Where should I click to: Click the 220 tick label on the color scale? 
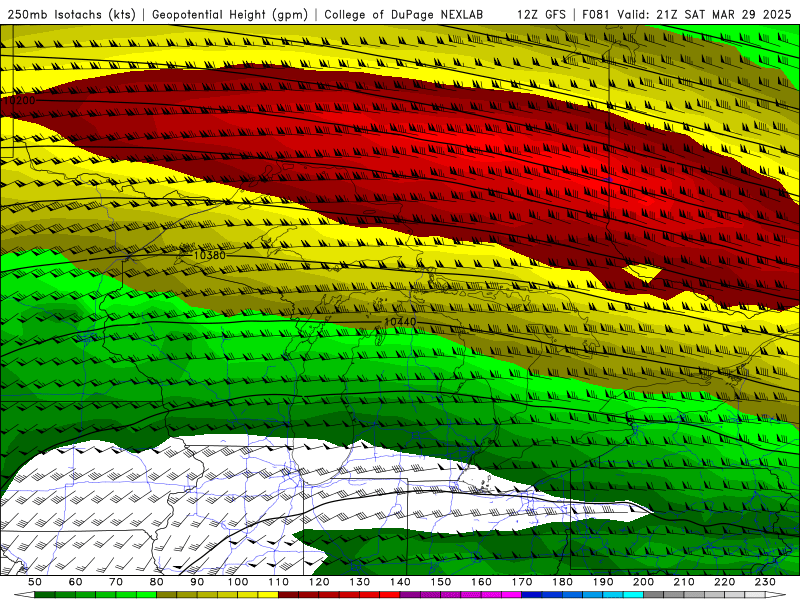click(x=724, y=582)
